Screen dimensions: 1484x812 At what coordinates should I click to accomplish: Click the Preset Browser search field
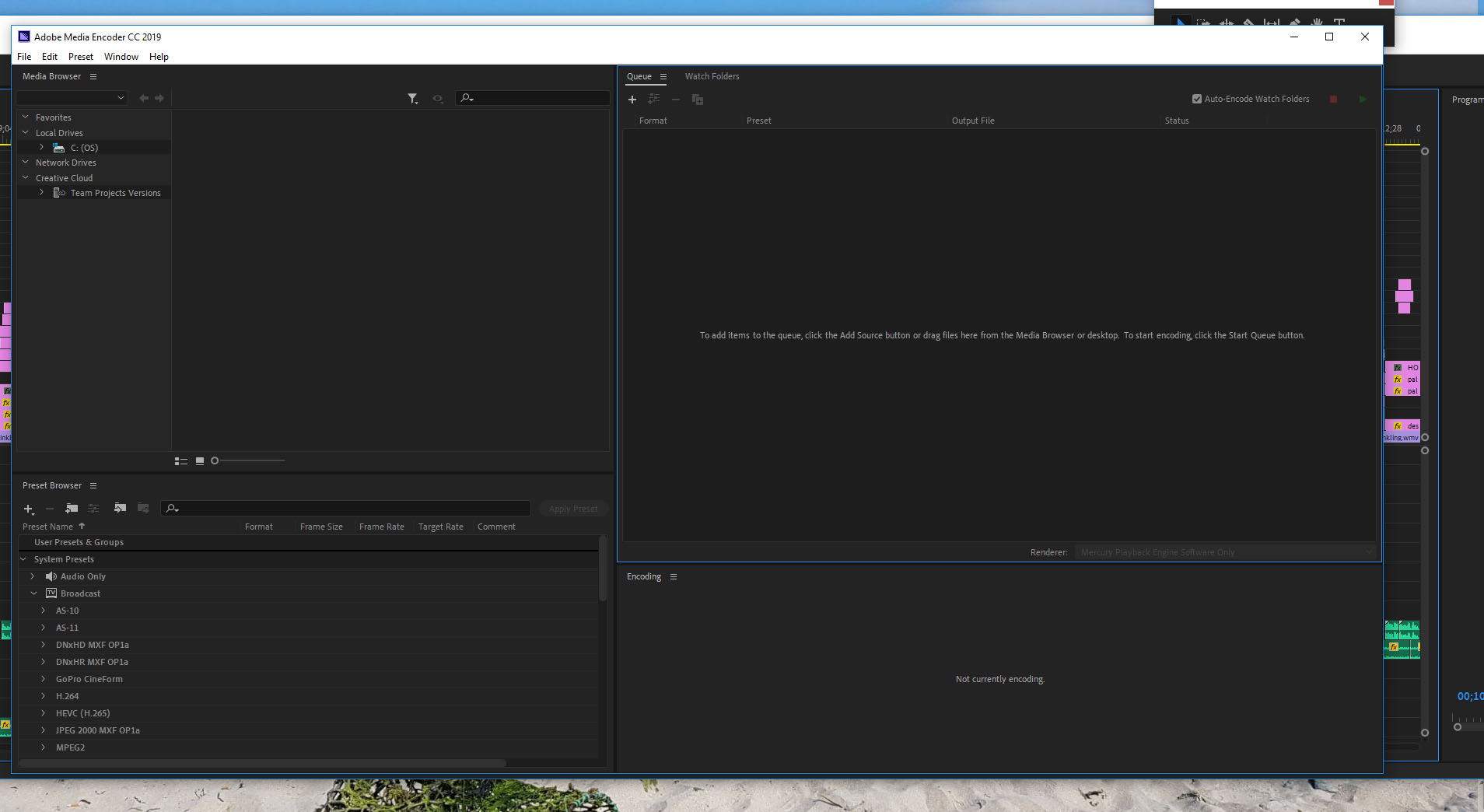coord(346,509)
